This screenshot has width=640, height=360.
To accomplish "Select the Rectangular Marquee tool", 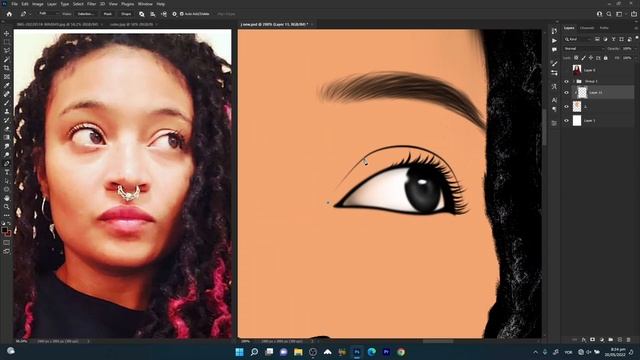I will (7, 42).
